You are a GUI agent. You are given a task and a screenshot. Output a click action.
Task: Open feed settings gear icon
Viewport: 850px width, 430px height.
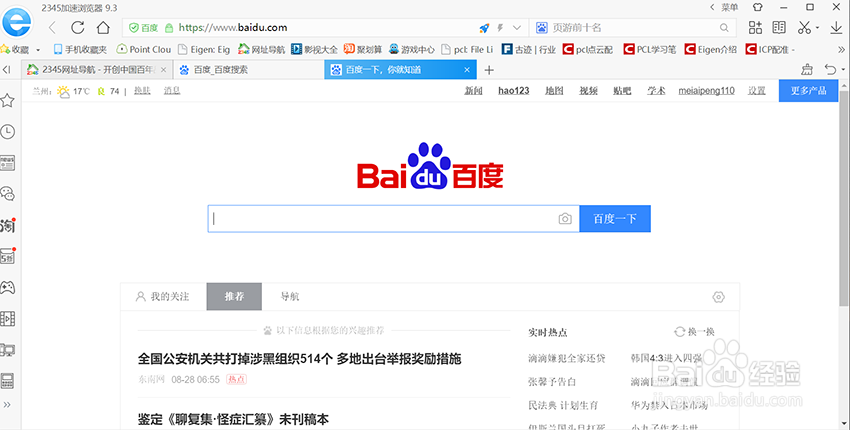click(x=718, y=297)
